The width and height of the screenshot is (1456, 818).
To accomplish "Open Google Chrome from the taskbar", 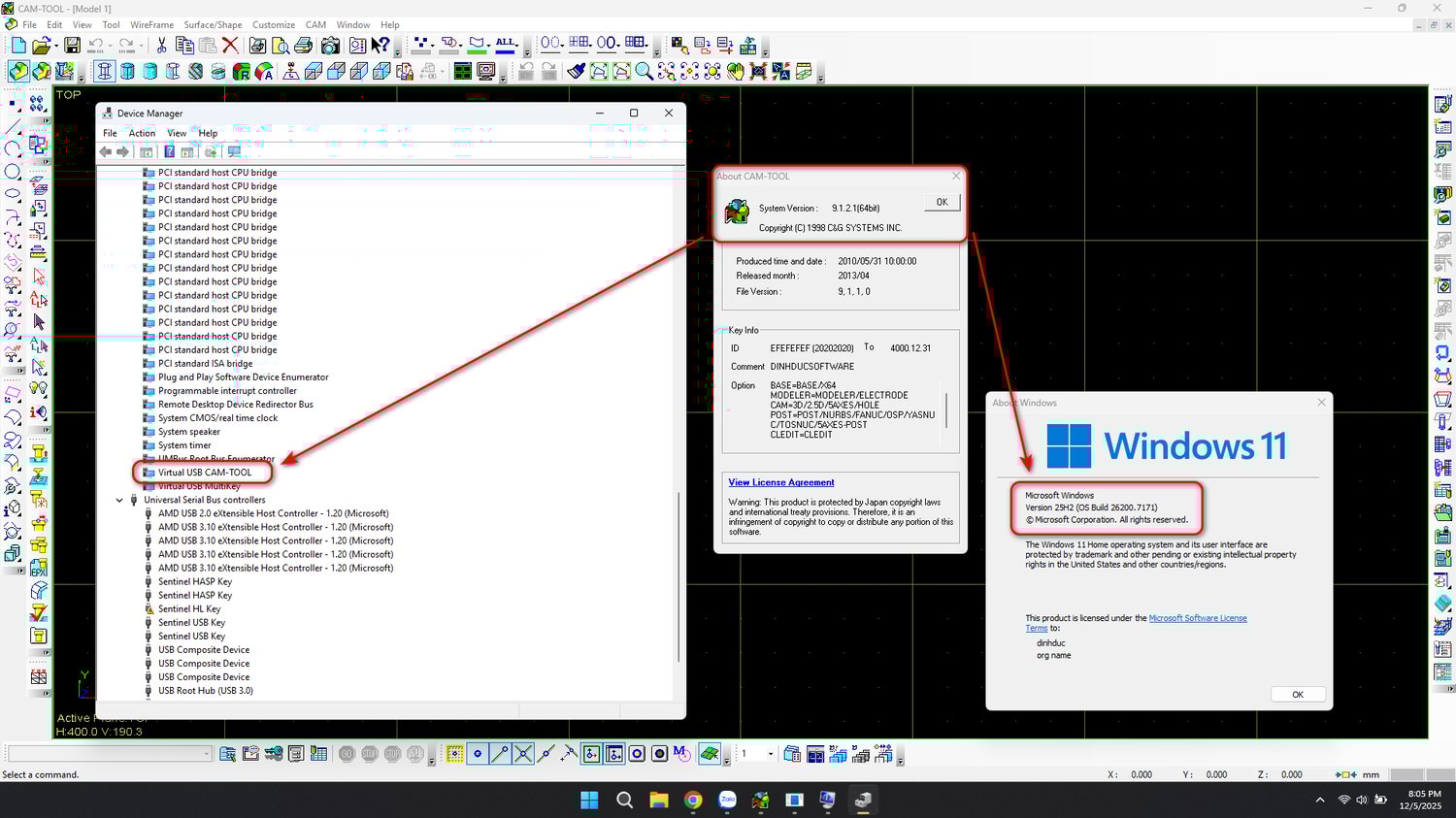I will coord(693,800).
